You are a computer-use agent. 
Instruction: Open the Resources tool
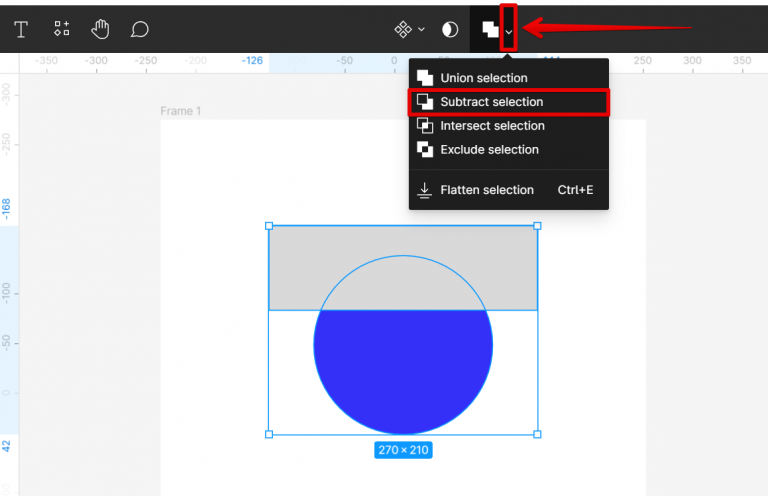62,29
